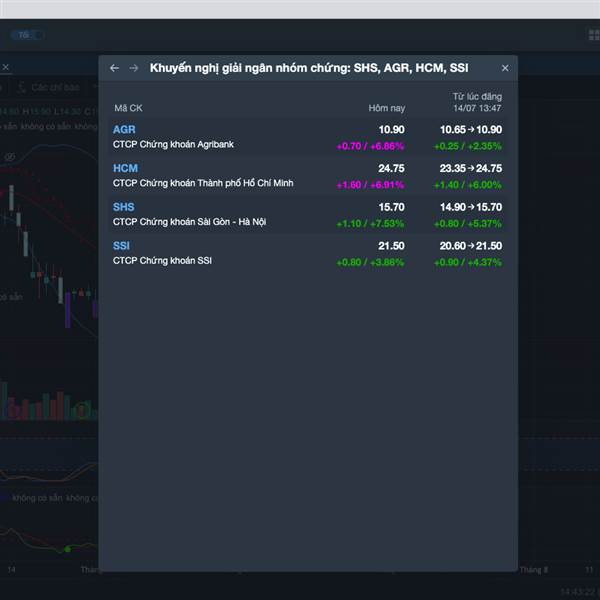This screenshot has width=600, height=600.
Task: Click SHS today's price 15.70
Action: pyautogui.click(x=391, y=207)
